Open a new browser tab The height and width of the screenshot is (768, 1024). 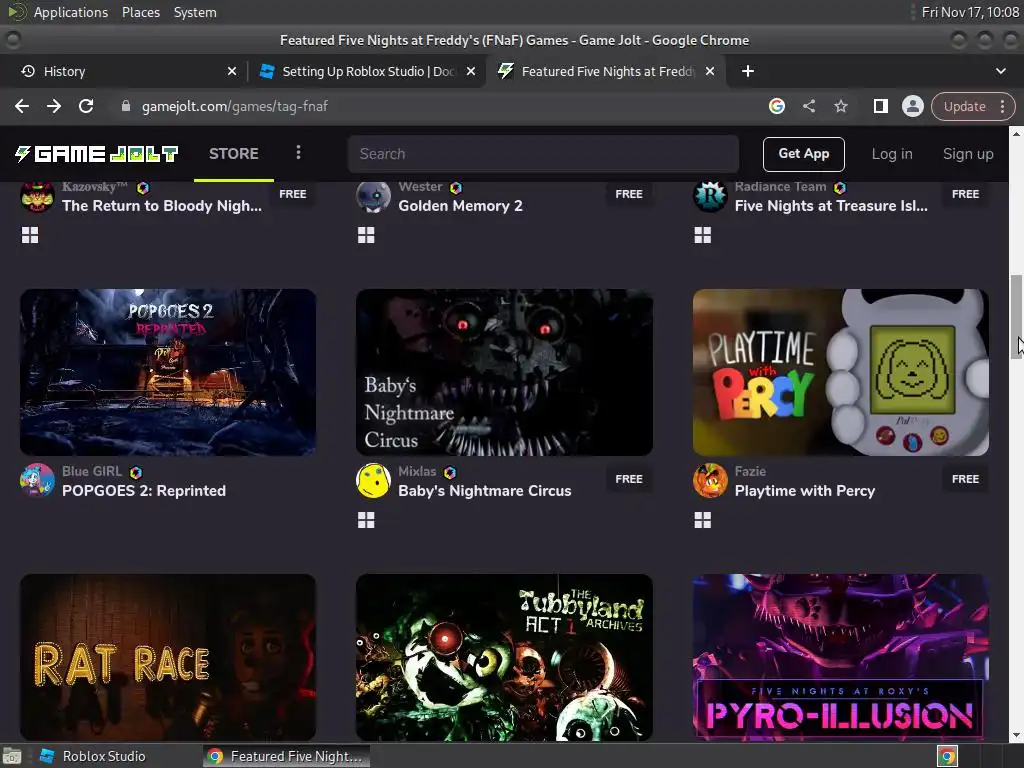click(748, 71)
